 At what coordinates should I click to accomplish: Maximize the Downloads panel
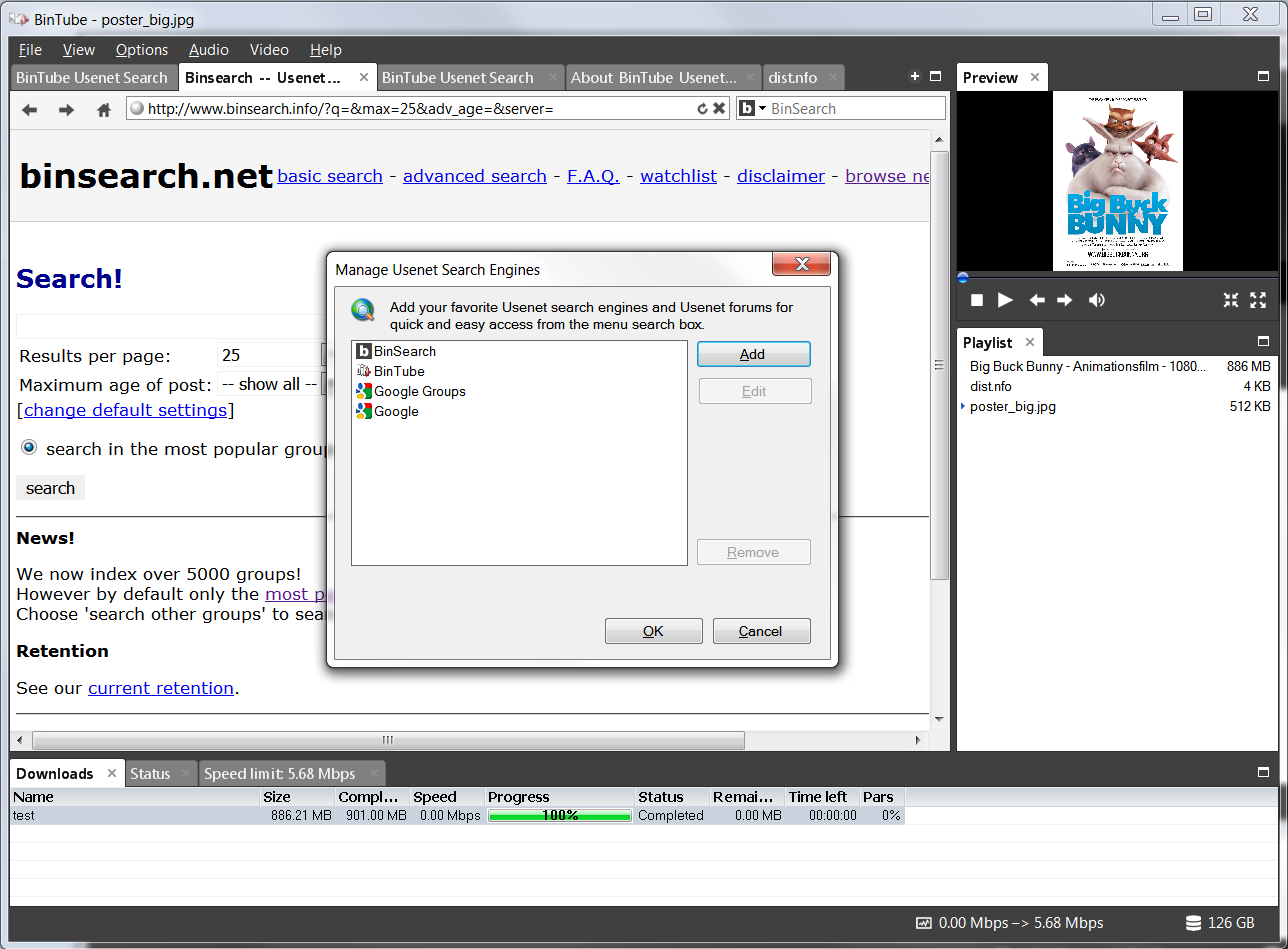1263,773
